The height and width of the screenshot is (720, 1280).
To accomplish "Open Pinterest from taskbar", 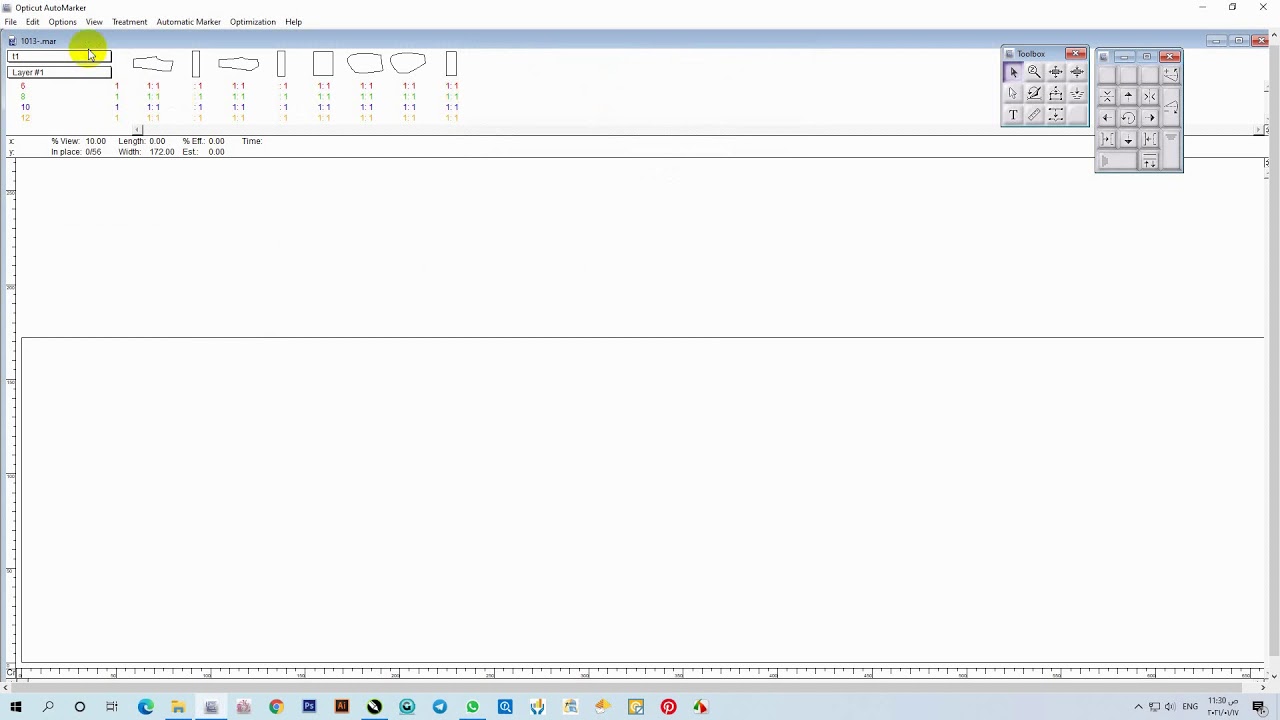I will click(x=668, y=707).
